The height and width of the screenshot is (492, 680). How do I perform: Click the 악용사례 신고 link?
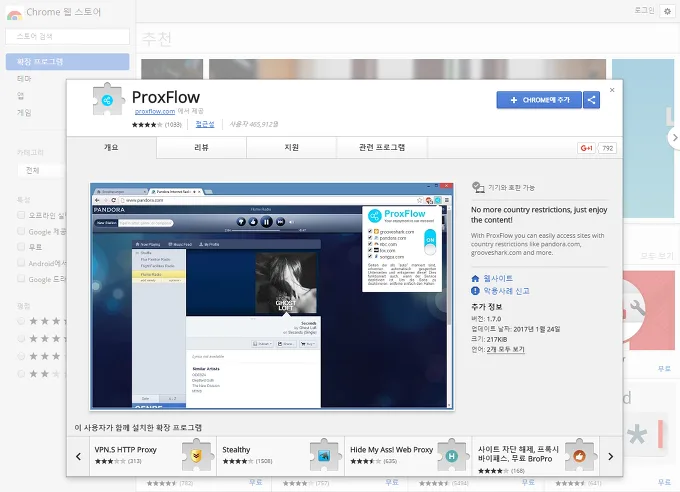click(507, 291)
